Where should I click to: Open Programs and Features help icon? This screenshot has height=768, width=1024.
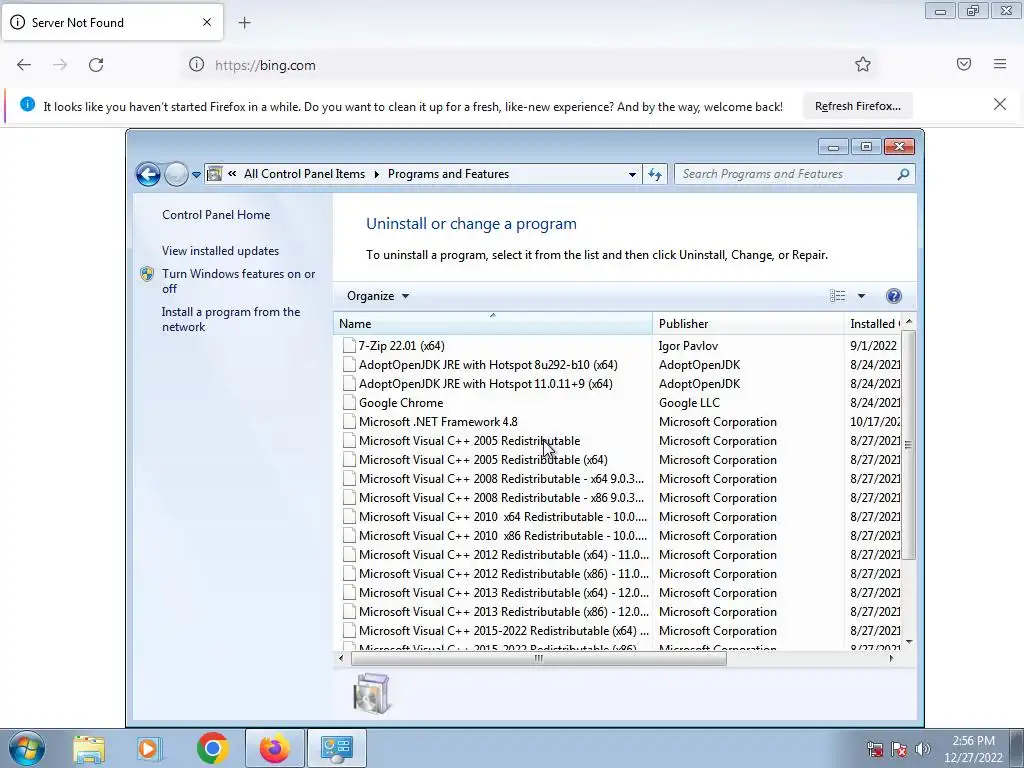tap(893, 296)
